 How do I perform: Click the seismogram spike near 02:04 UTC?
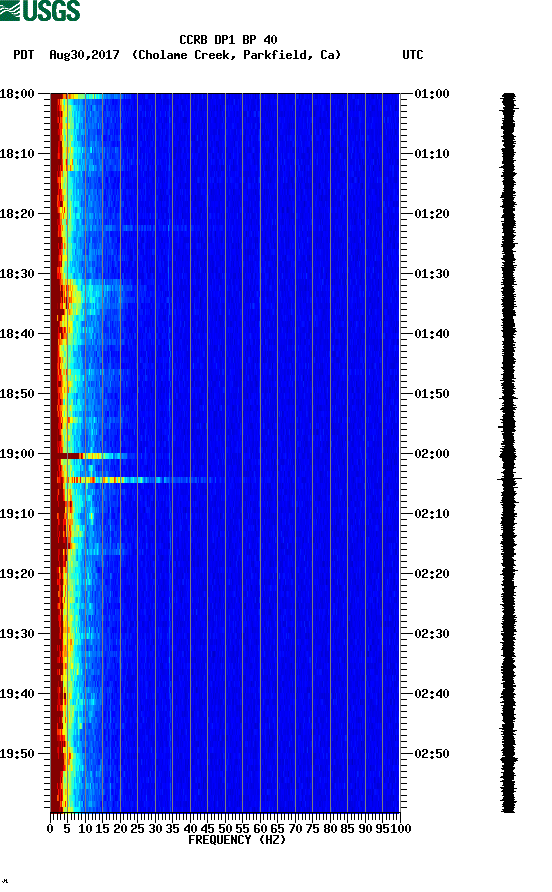click(x=509, y=479)
